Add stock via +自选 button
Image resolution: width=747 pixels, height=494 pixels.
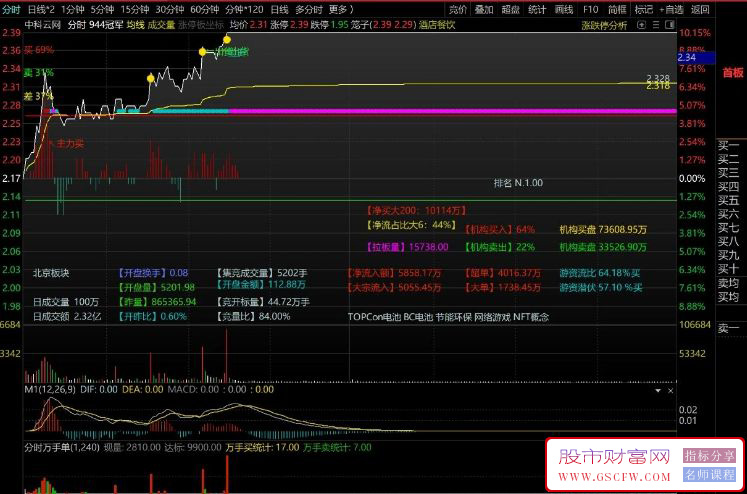[672, 10]
